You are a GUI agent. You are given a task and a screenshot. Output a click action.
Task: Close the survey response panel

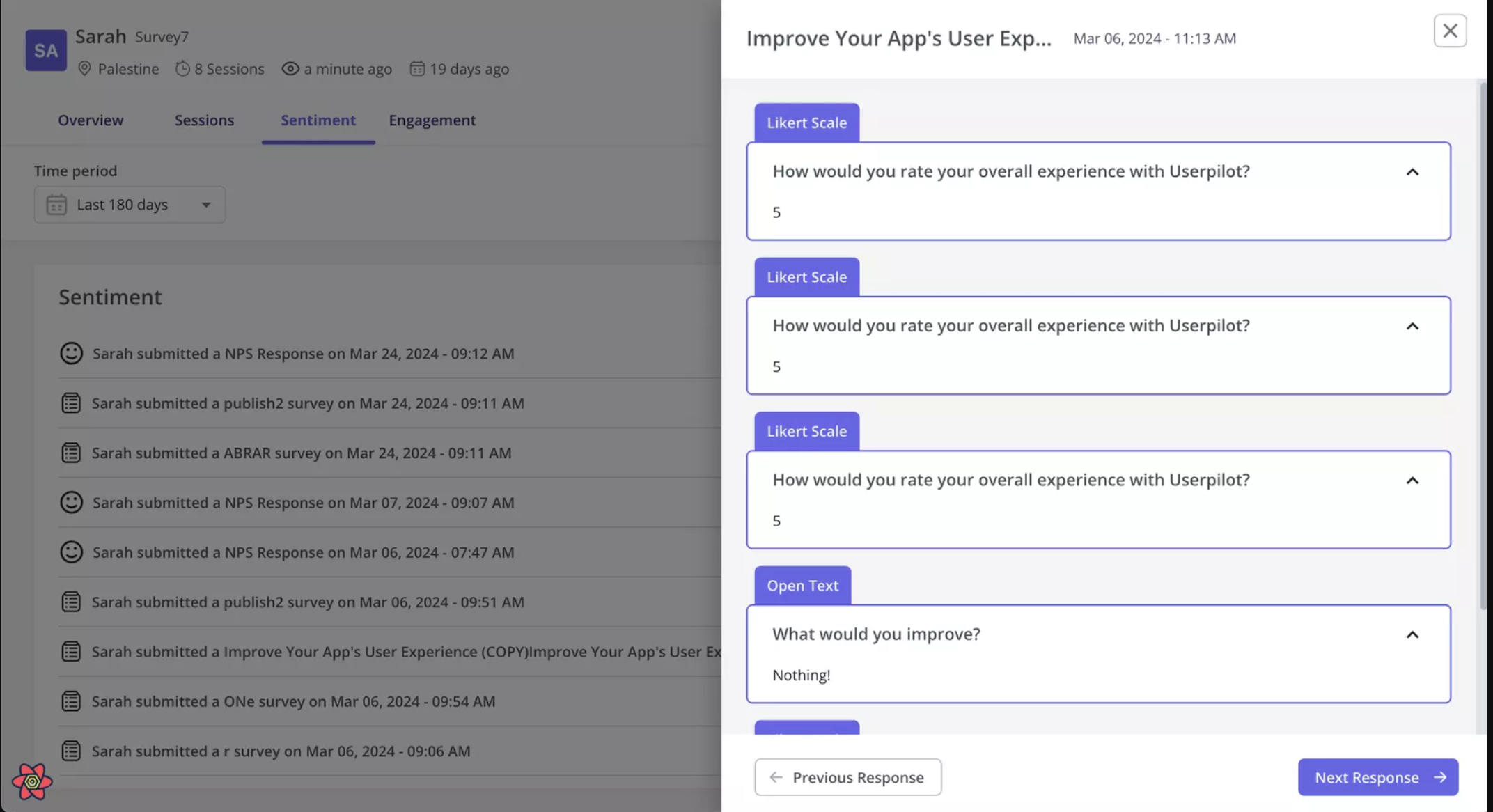[x=1450, y=31]
